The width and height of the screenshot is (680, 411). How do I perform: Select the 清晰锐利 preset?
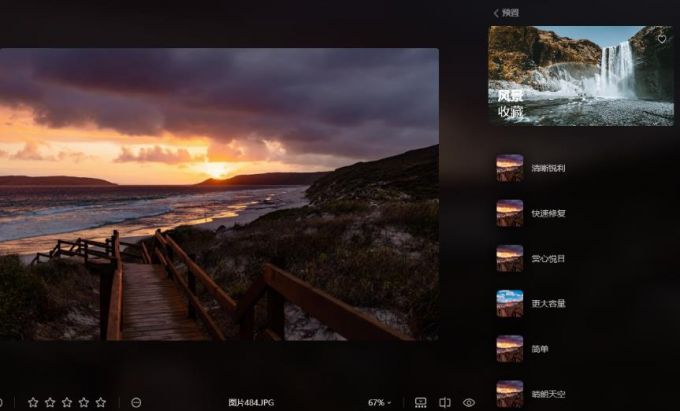tap(548, 168)
